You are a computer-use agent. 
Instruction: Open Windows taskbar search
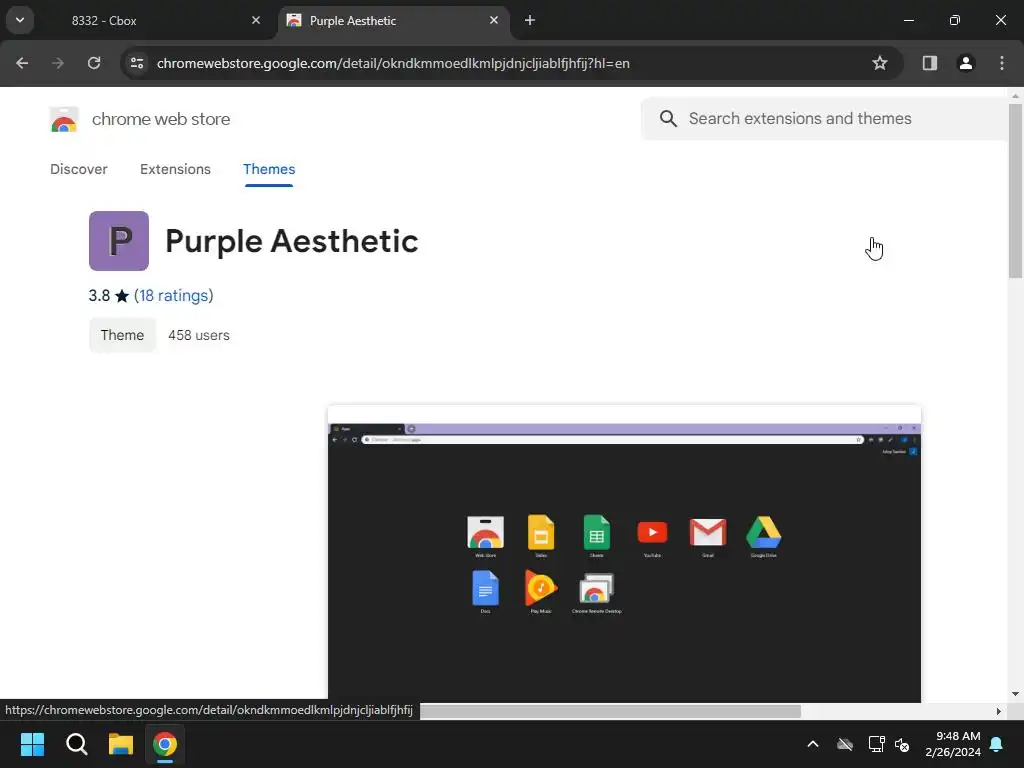pos(76,744)
